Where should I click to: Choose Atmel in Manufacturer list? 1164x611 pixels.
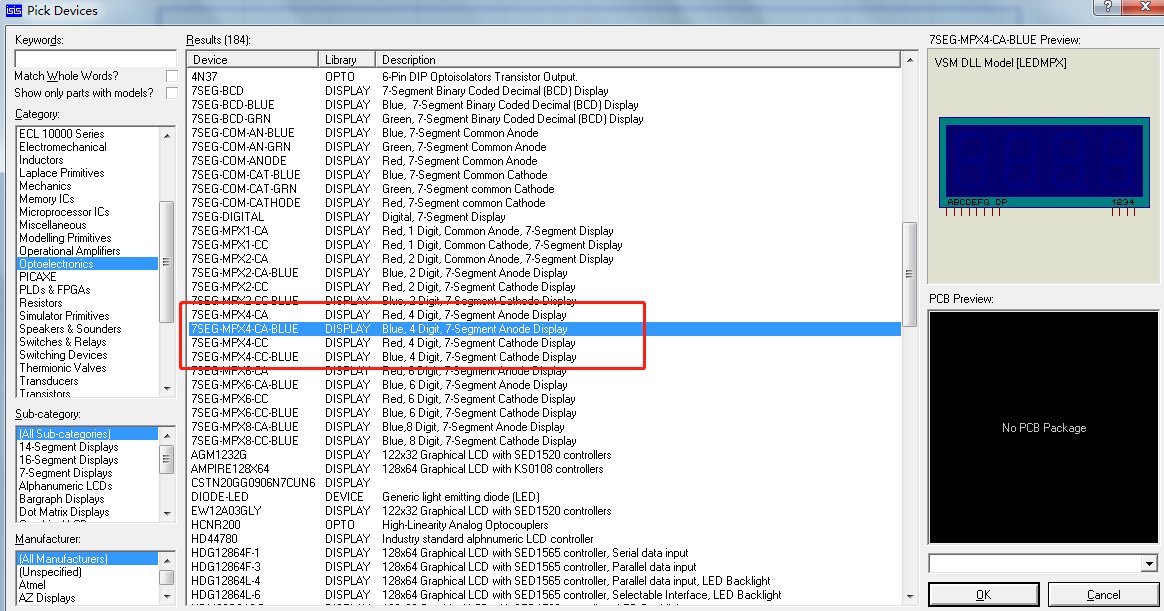[x=33, y=585]
